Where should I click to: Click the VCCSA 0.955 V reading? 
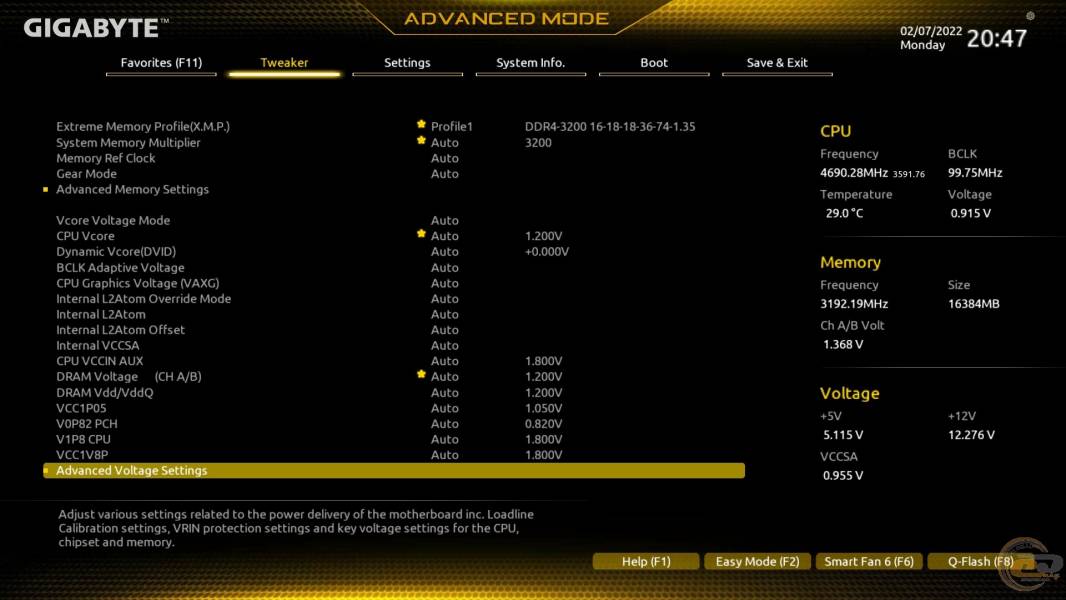[x=843, y=476]
